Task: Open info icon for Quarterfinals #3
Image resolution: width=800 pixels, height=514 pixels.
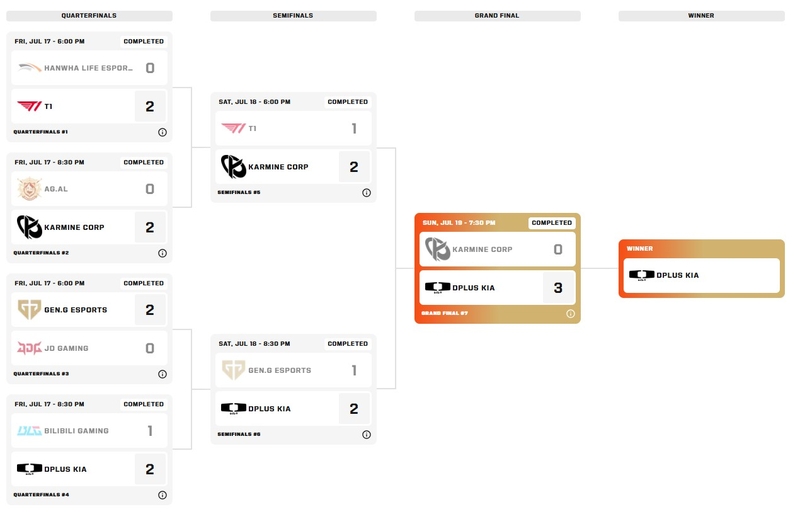Action: [162, 374]
